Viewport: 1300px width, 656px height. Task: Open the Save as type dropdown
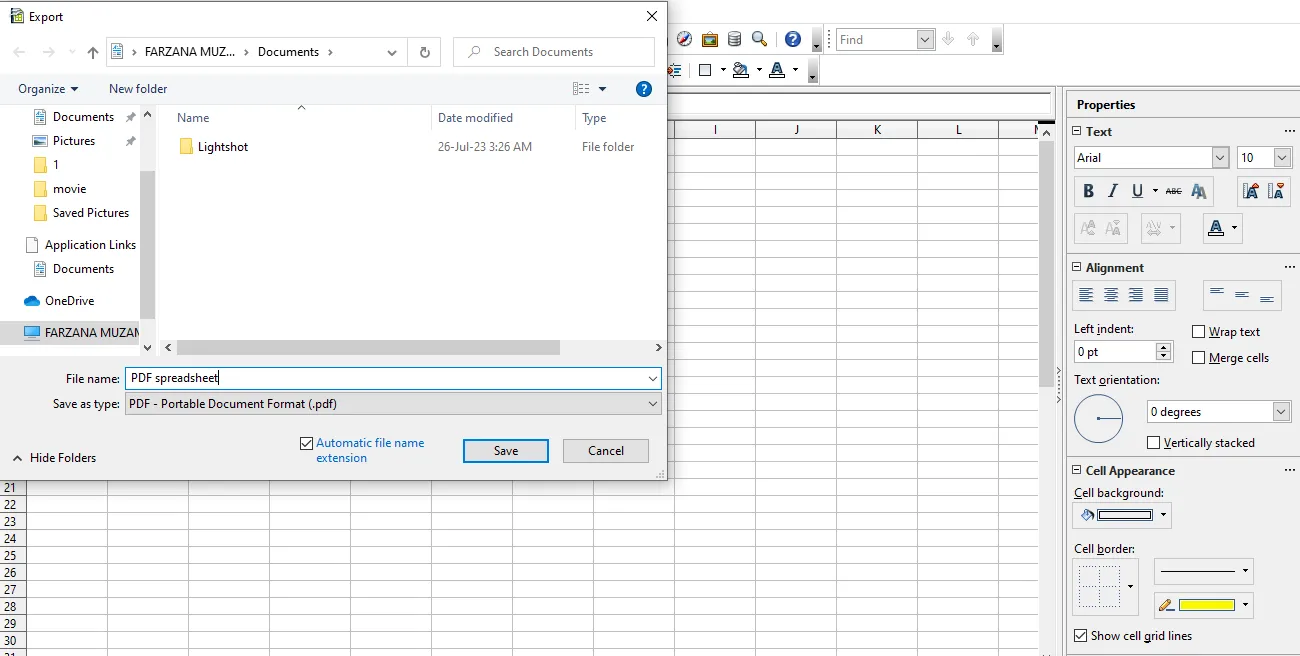click(x=653, y=403)
